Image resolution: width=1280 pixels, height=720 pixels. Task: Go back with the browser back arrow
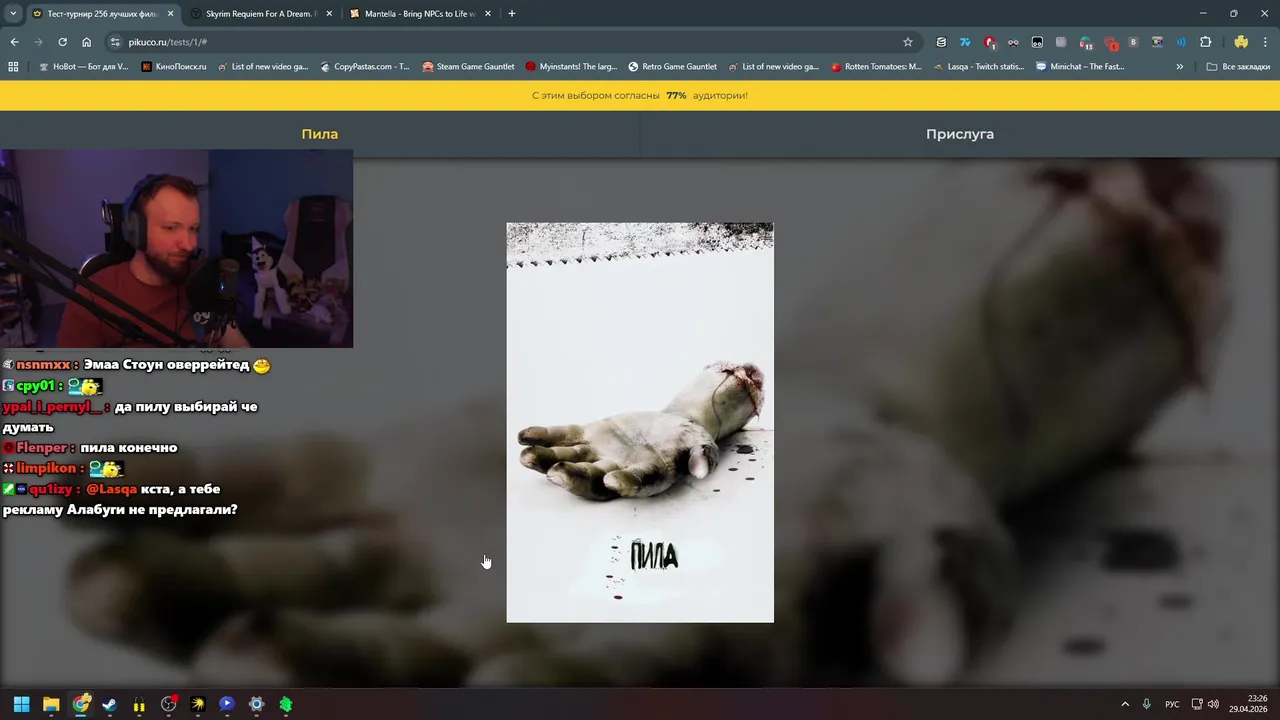point(14,42)
